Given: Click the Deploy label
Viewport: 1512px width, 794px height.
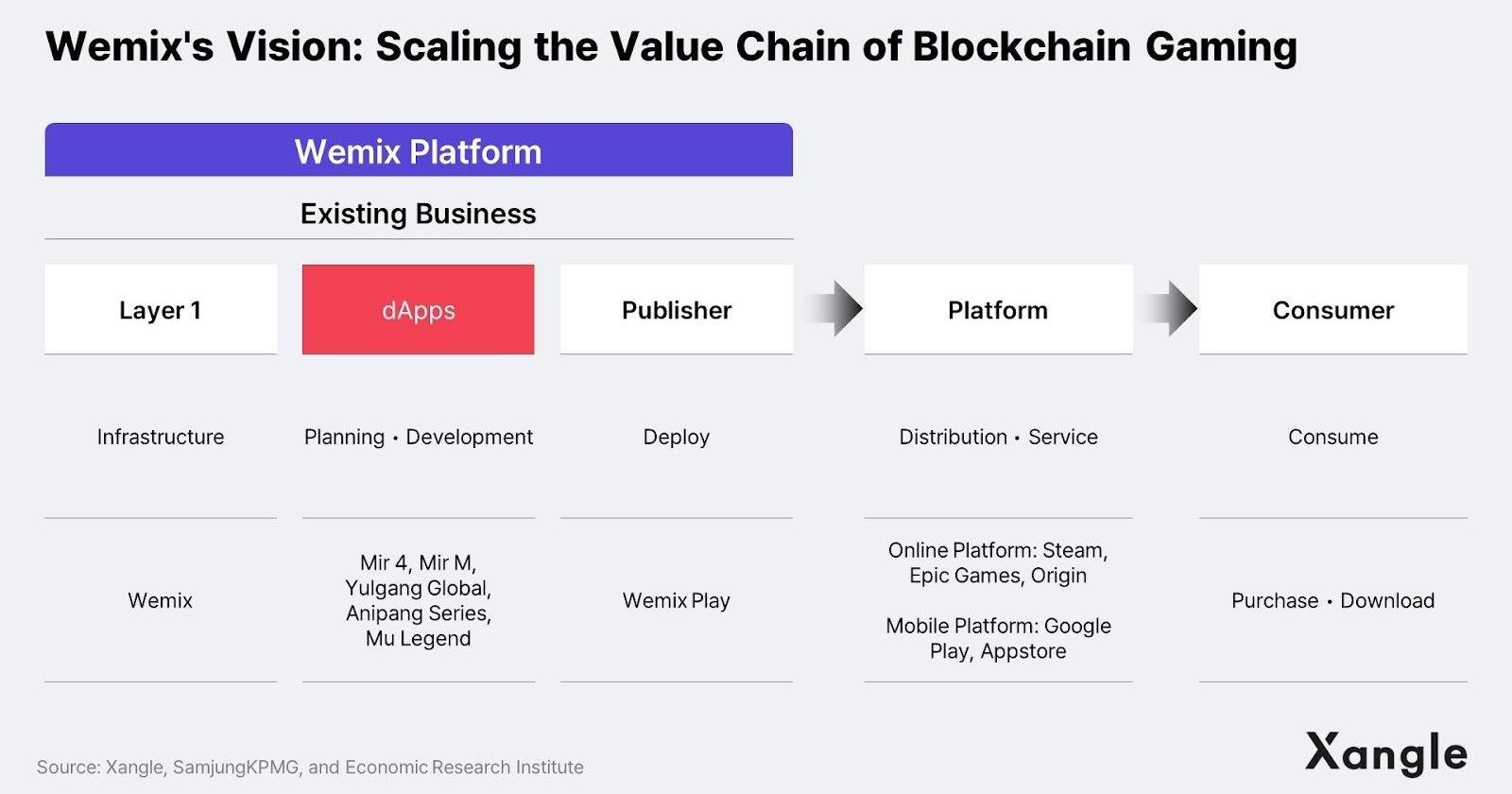Looking at the screenshot, I should 677,437.
